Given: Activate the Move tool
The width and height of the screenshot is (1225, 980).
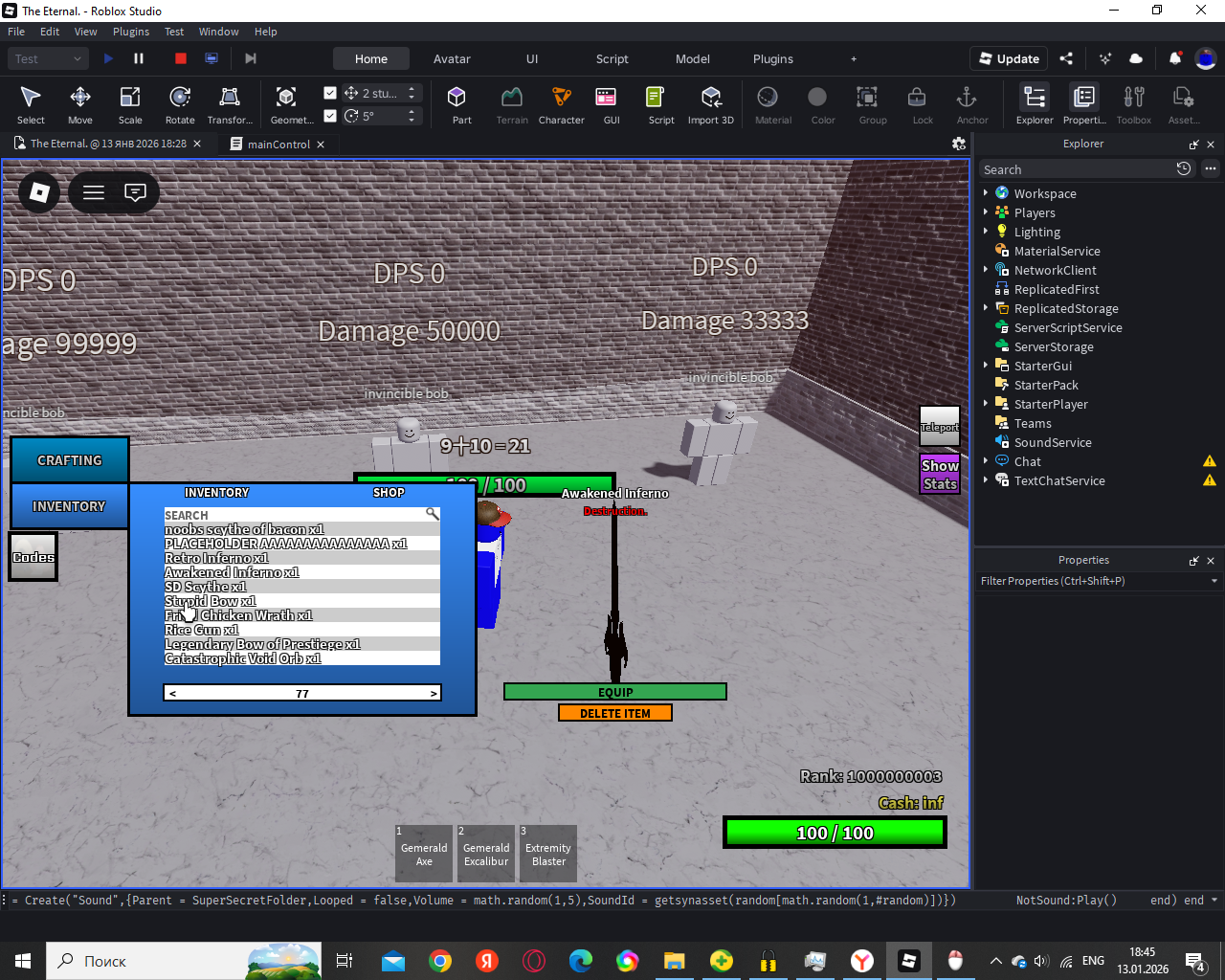Looking at the screenshot, I should click(80, 104).
